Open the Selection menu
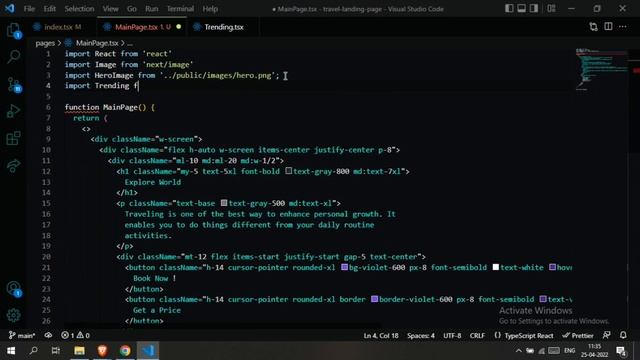Viewport: 640px width, 360px height. [79, 9]
